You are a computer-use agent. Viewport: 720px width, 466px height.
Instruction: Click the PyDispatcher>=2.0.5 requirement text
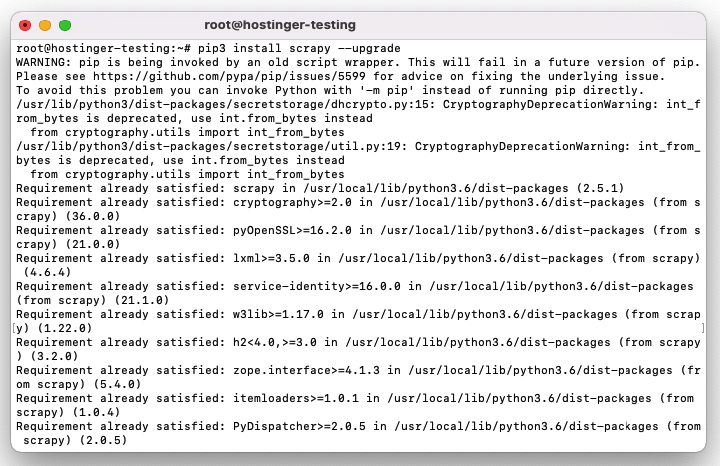coord(299,426)
